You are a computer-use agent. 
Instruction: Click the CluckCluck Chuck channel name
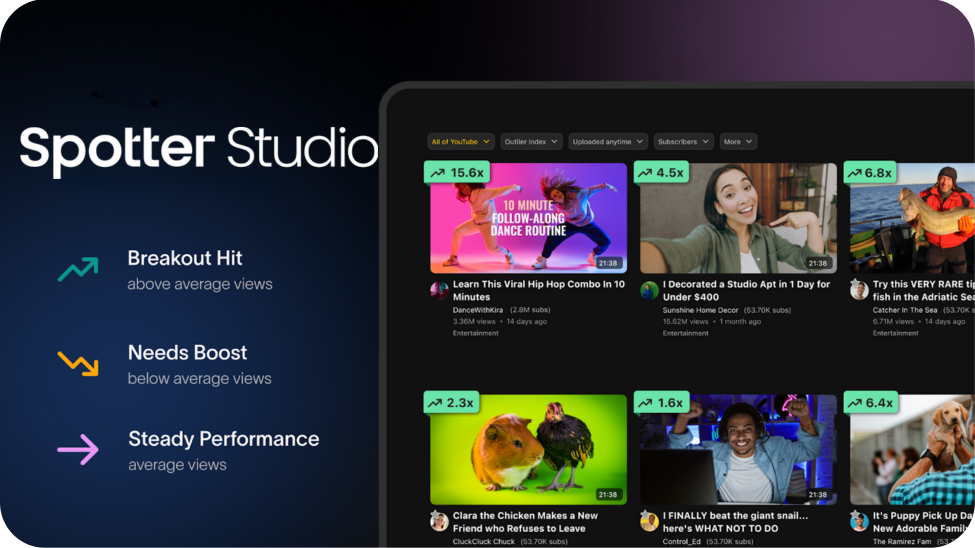(x=484, y=541)
